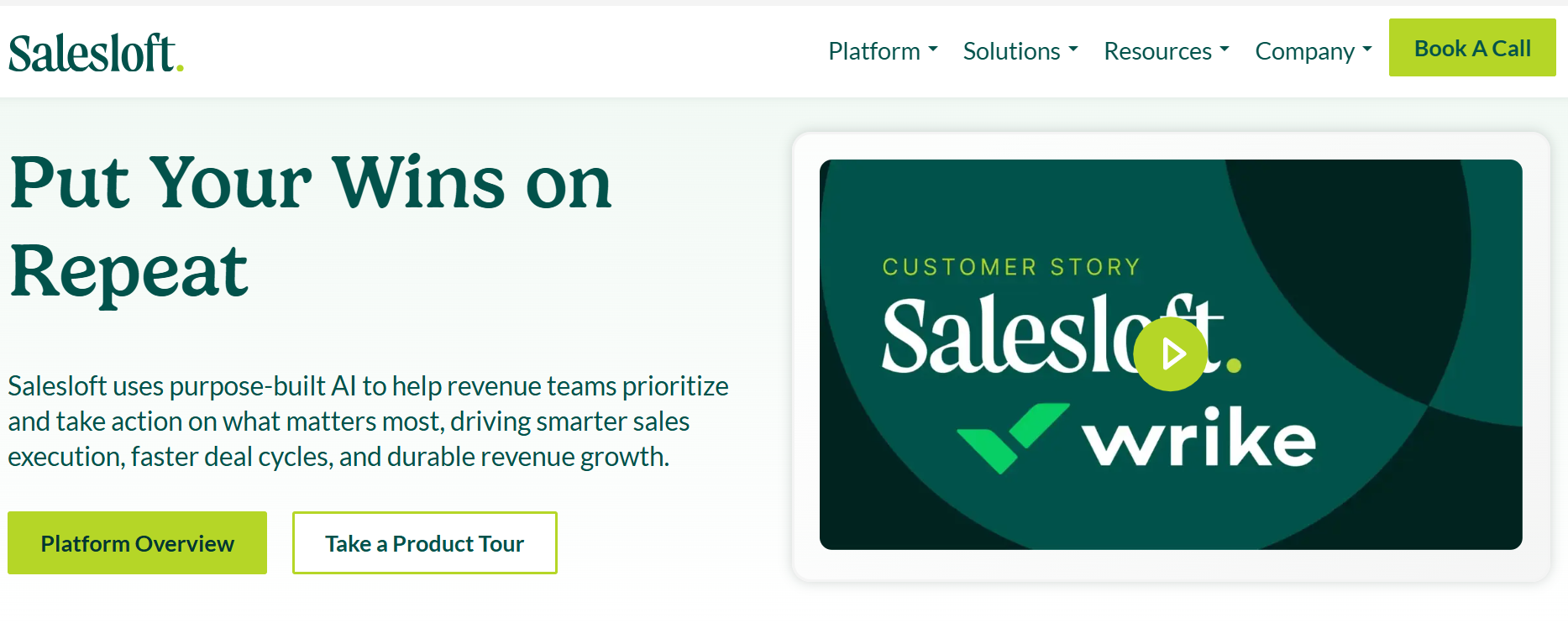
Task: Click the green dot in Salesloft header logo
Action: point(180,68)
